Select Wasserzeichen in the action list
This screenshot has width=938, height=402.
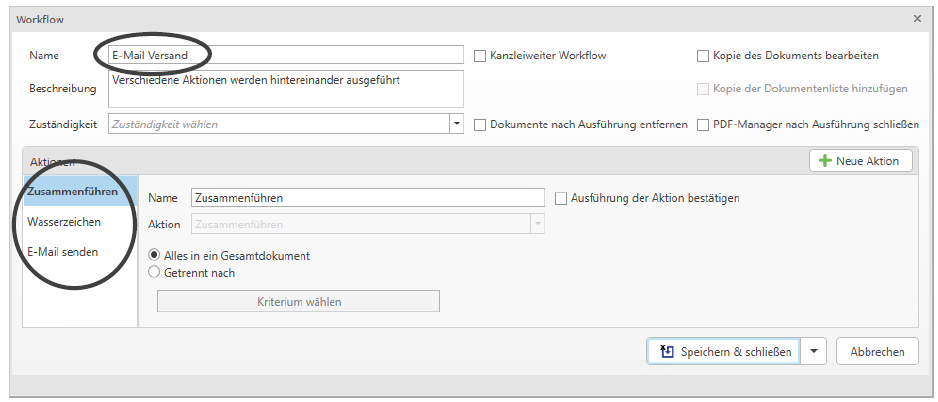[x=64, y=222]
